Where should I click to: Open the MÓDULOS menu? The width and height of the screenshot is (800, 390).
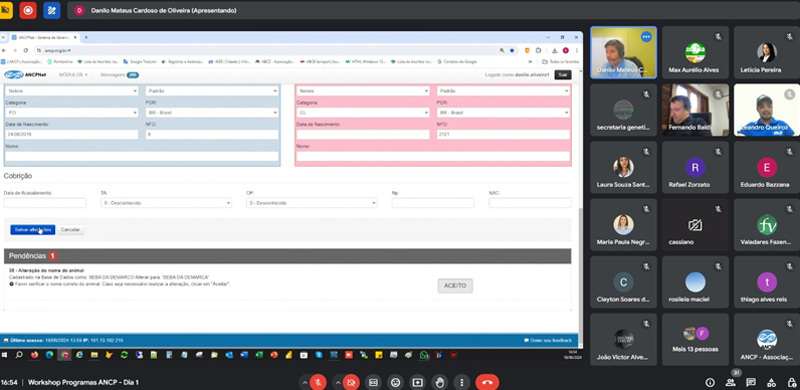tap(73, 75)
